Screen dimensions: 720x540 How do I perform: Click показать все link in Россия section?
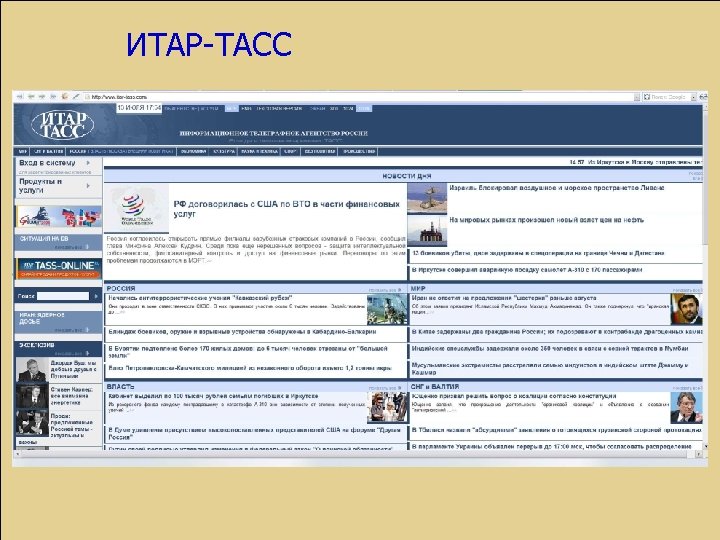tap(385, 290)
